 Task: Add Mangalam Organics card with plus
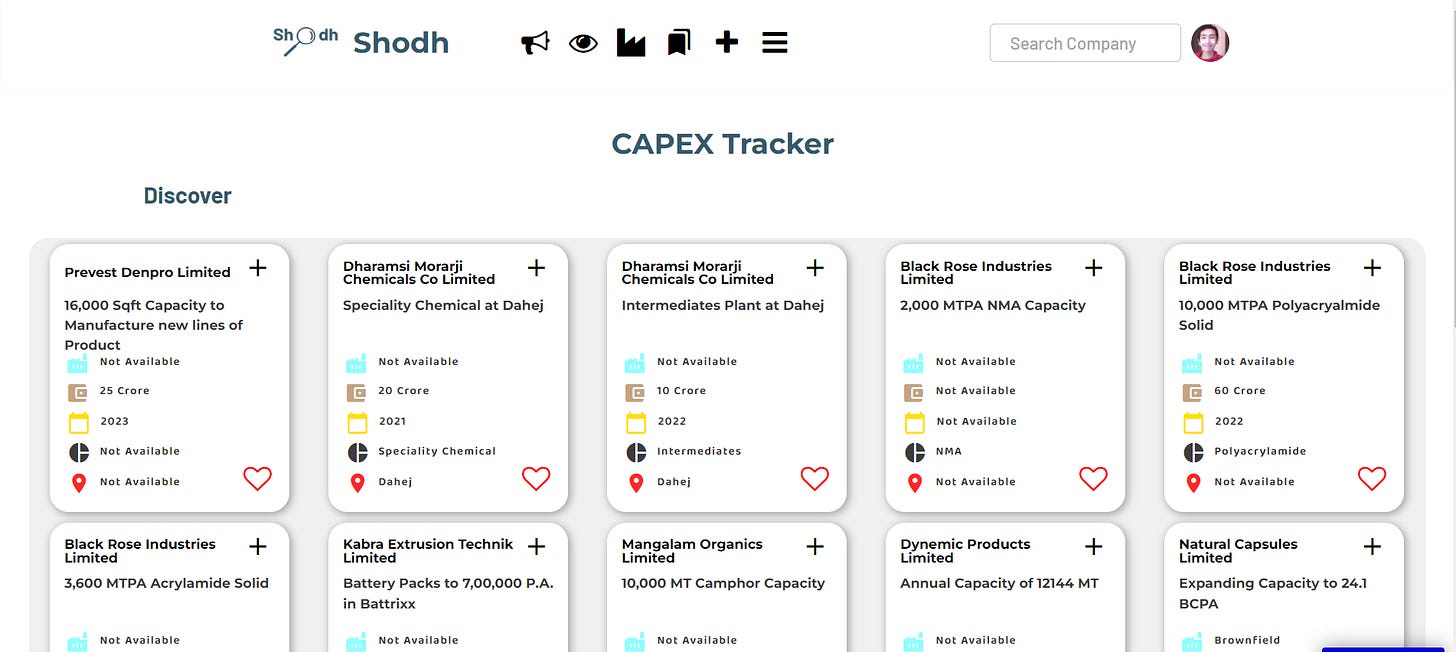pos(815,546)
